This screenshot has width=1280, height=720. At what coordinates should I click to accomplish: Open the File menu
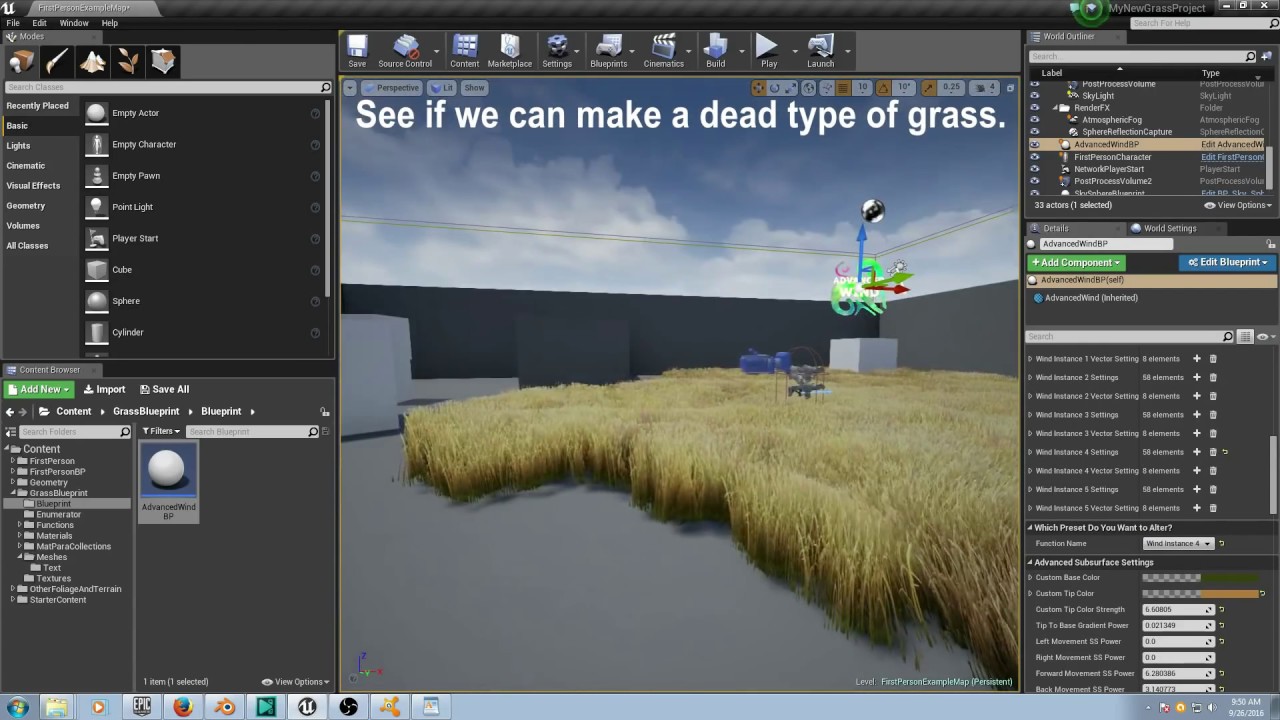tap(13, 23)
